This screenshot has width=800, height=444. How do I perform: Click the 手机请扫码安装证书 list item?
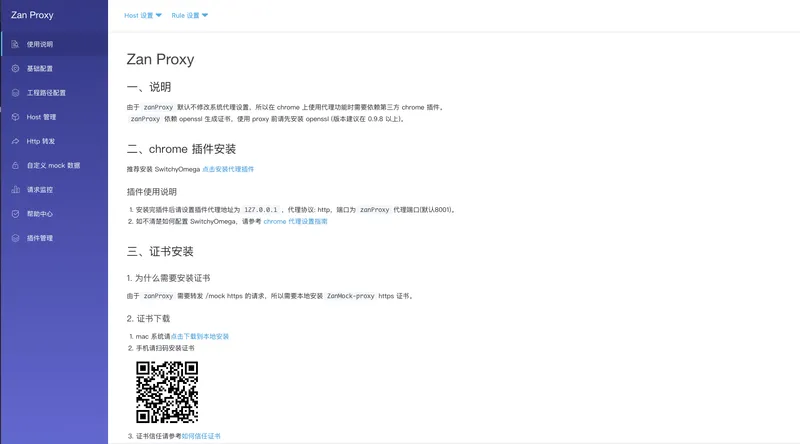(165, 348)
